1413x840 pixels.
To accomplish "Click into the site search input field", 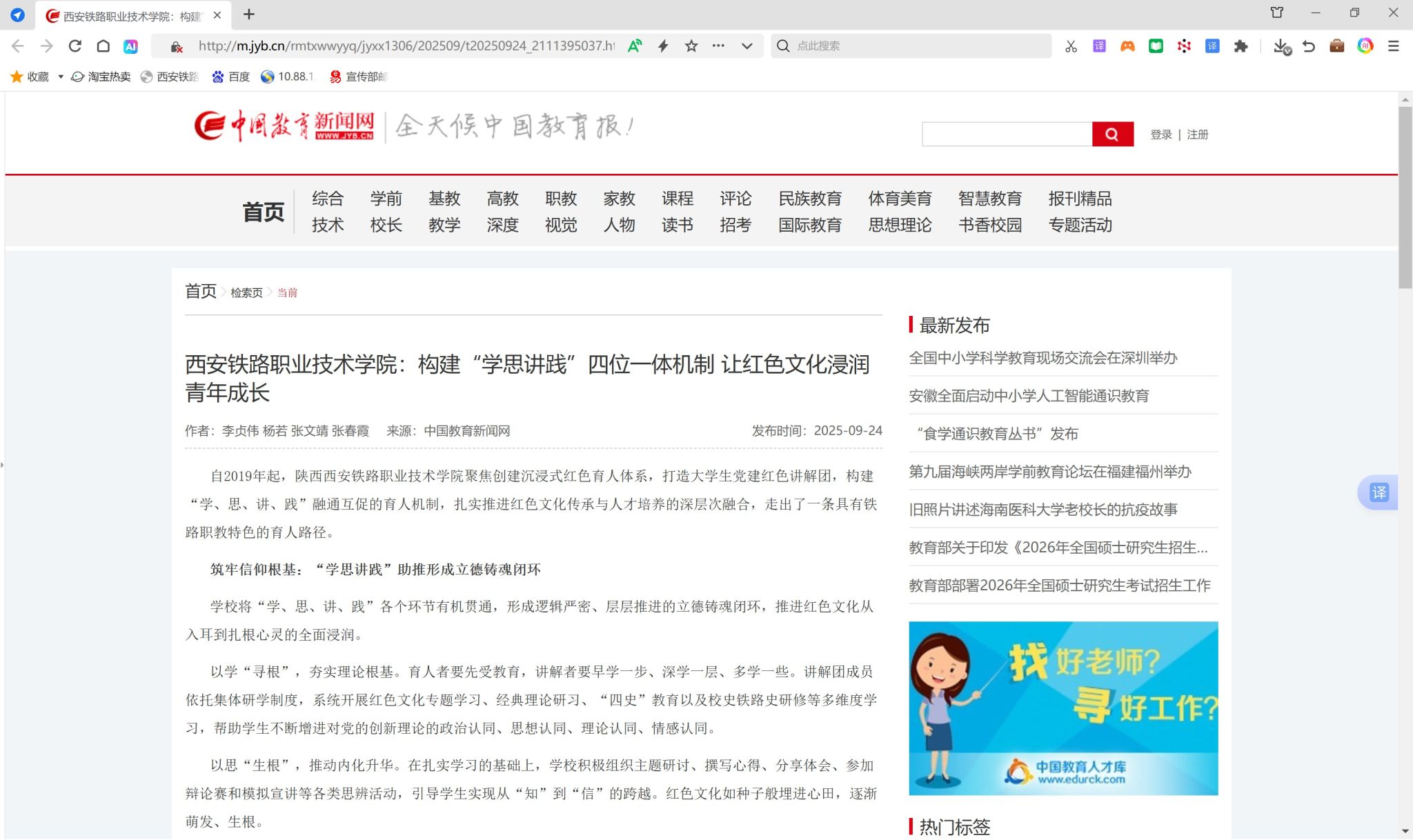I will tap(1007, 134).
